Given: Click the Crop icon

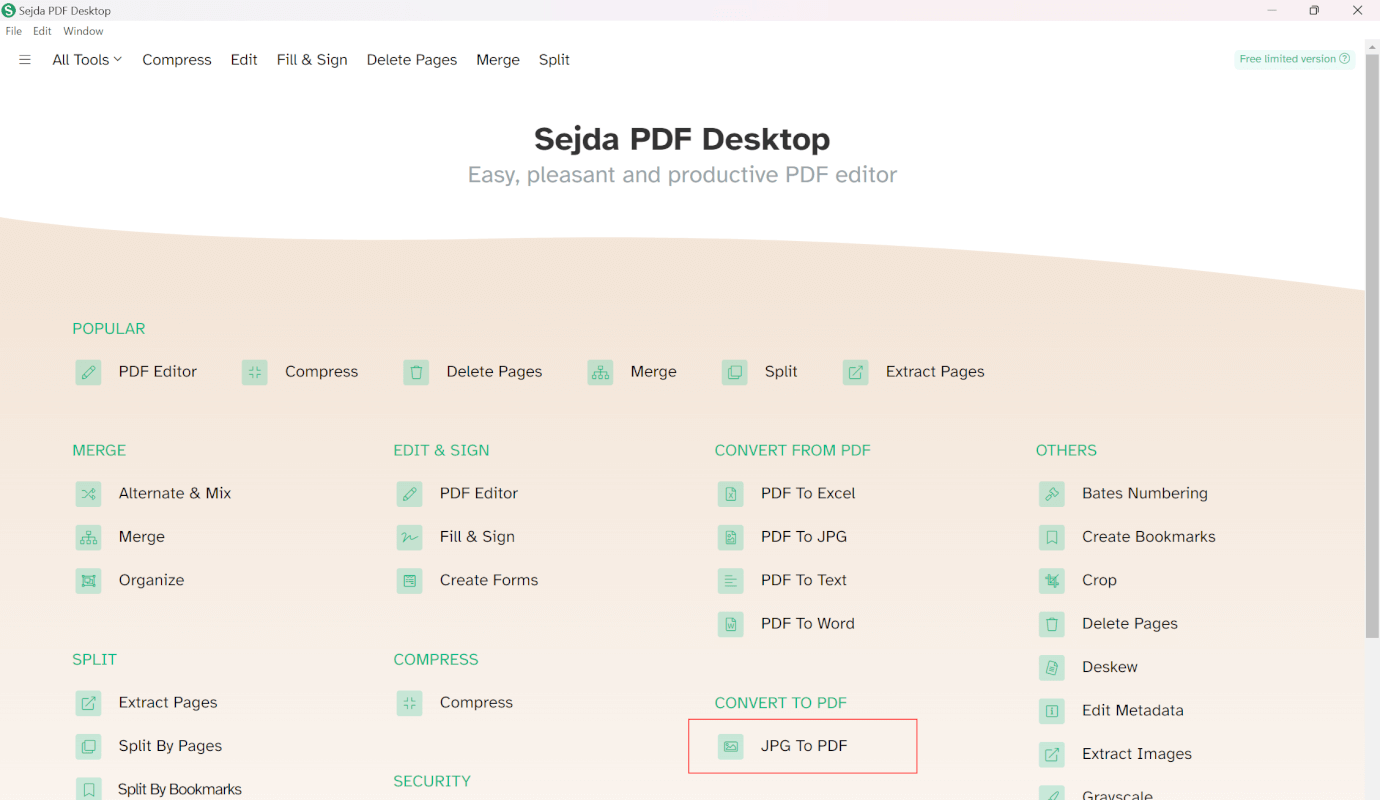Looking at the screenshot, I should 1052,581.
